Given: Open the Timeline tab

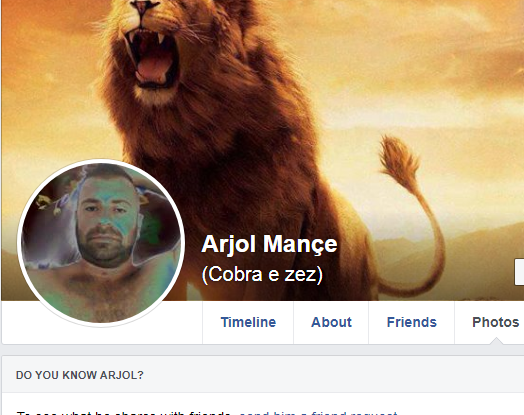Looking at the screenshot, I should pos(248,322).
